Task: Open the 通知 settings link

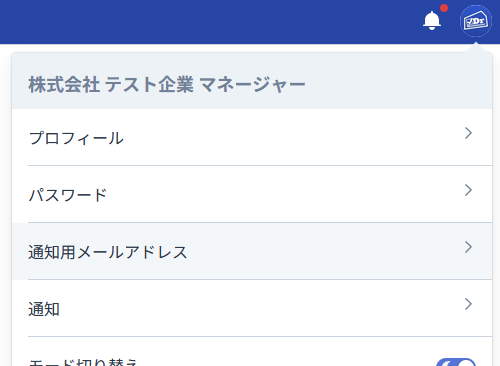Action: tap(44, 309)
